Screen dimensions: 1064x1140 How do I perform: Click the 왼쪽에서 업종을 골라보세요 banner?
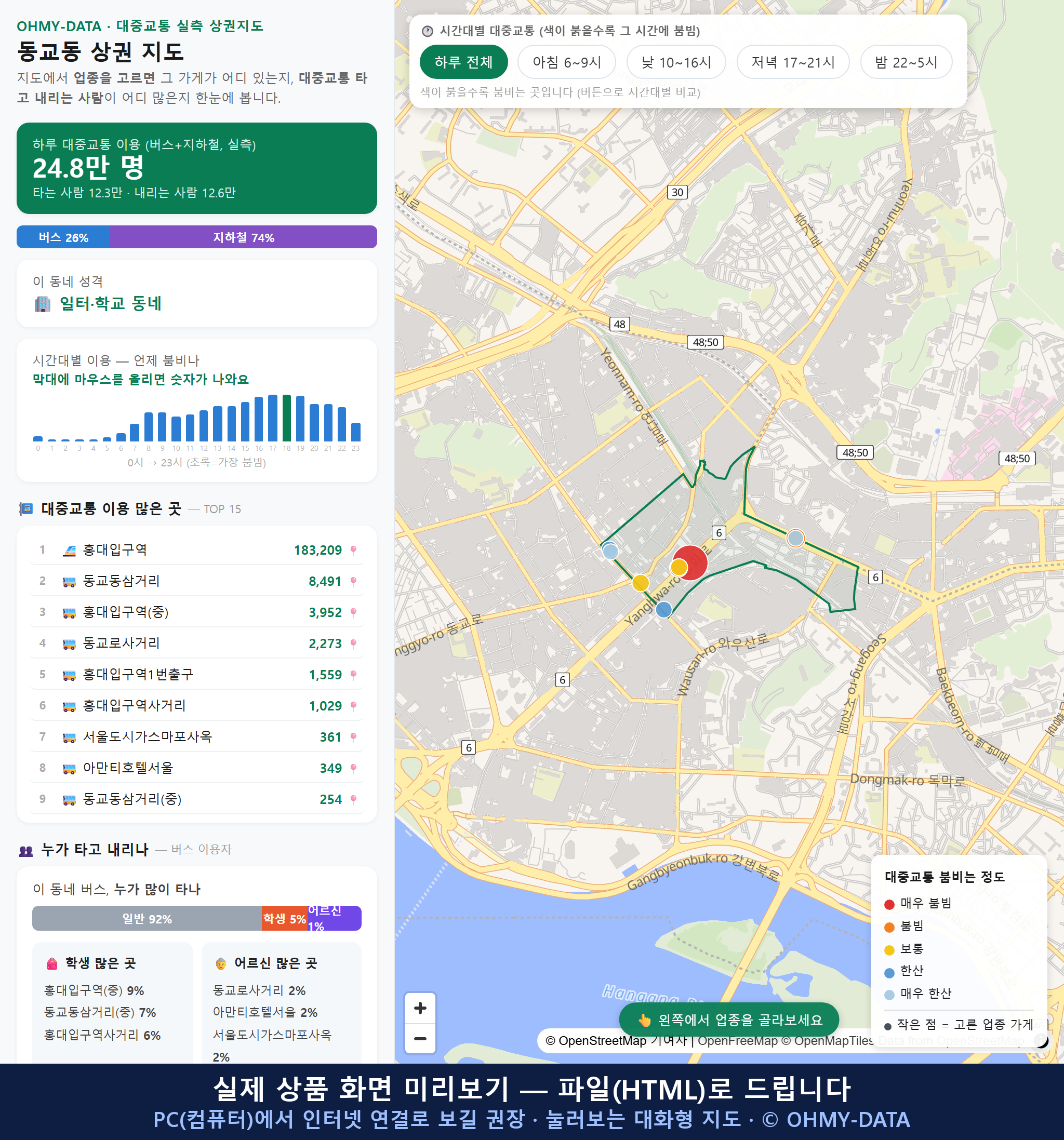pyautogui.click(x=729, y=1020)
